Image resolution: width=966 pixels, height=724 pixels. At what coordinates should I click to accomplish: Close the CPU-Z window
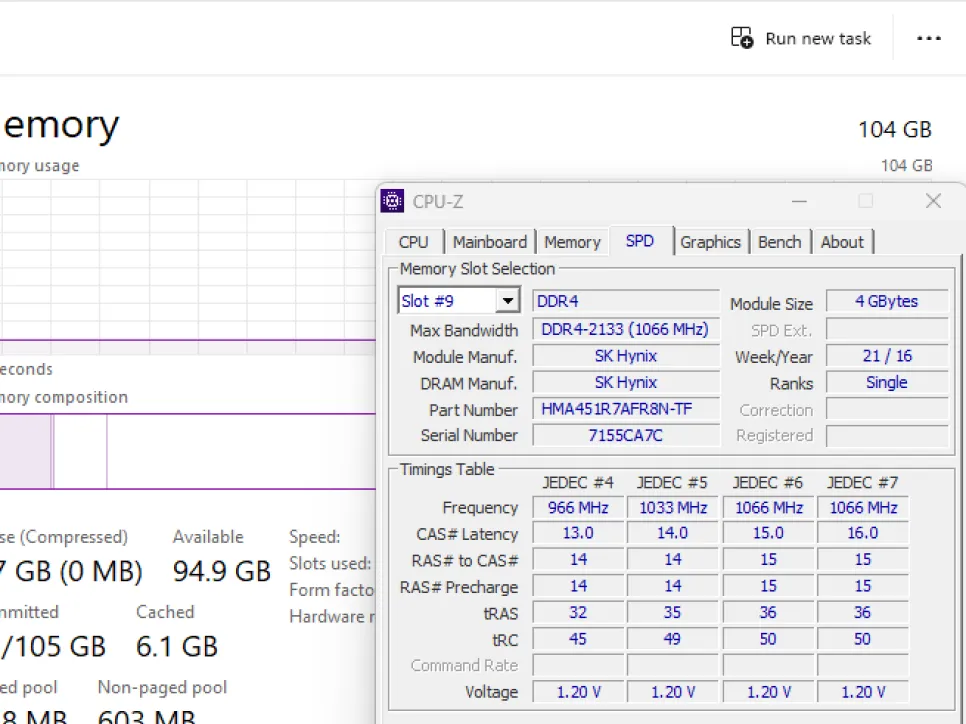933,201
